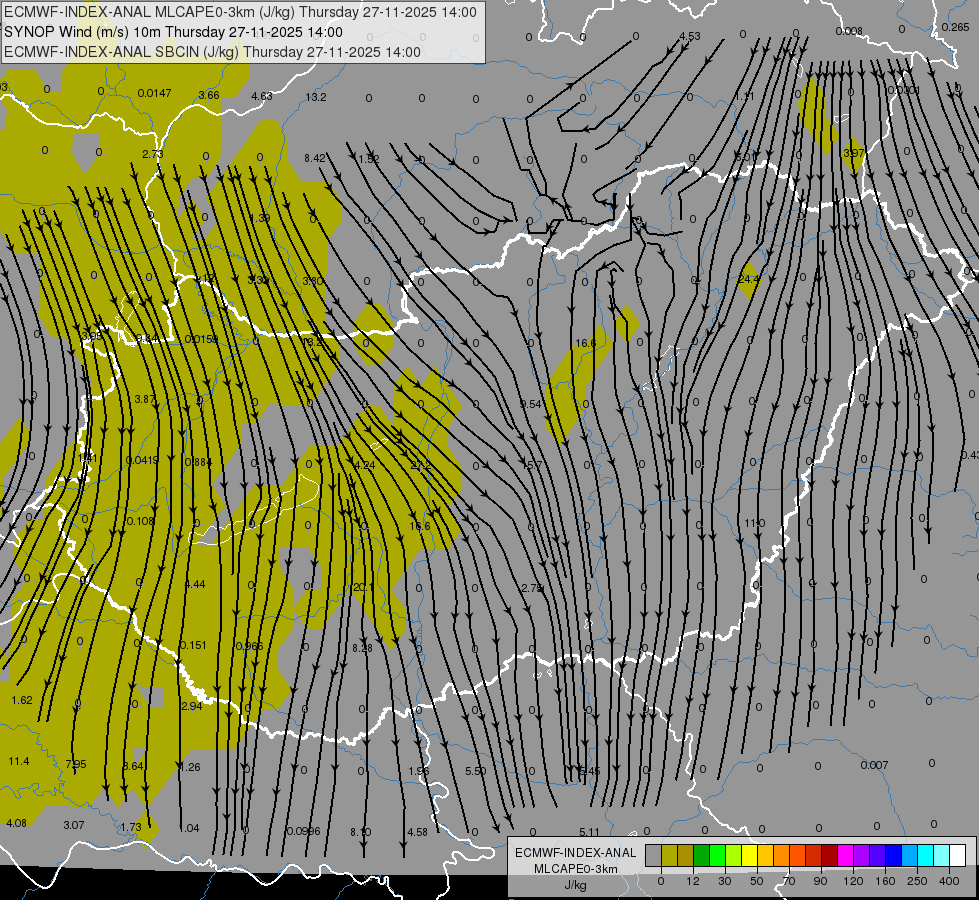Viewport: 979px width, 900px height.
Task: Click the map value '3.87'
Action: 144,399
